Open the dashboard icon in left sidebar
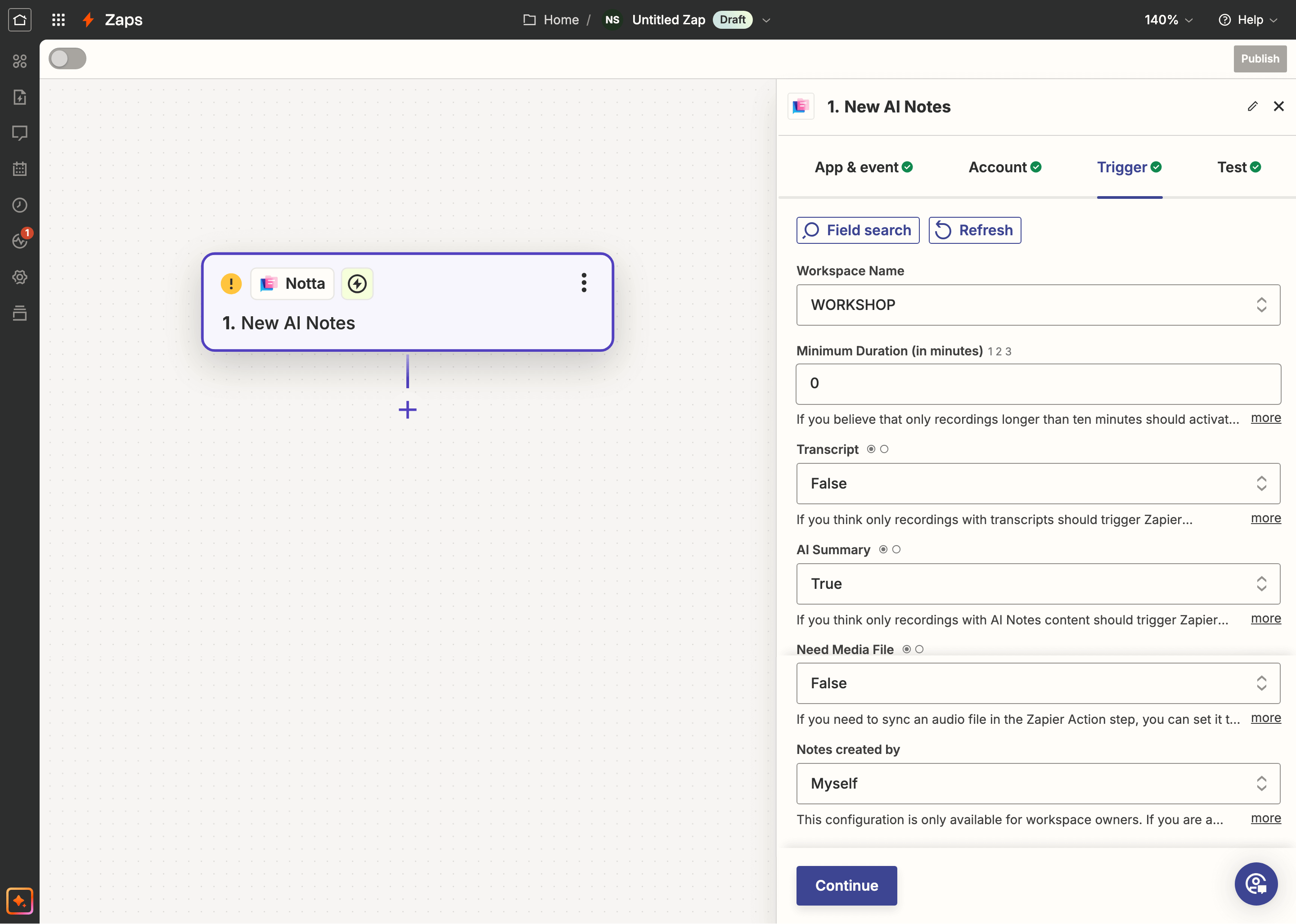Image resolution: width=1296 pixels, height=924 pixels. click(20, 61)
